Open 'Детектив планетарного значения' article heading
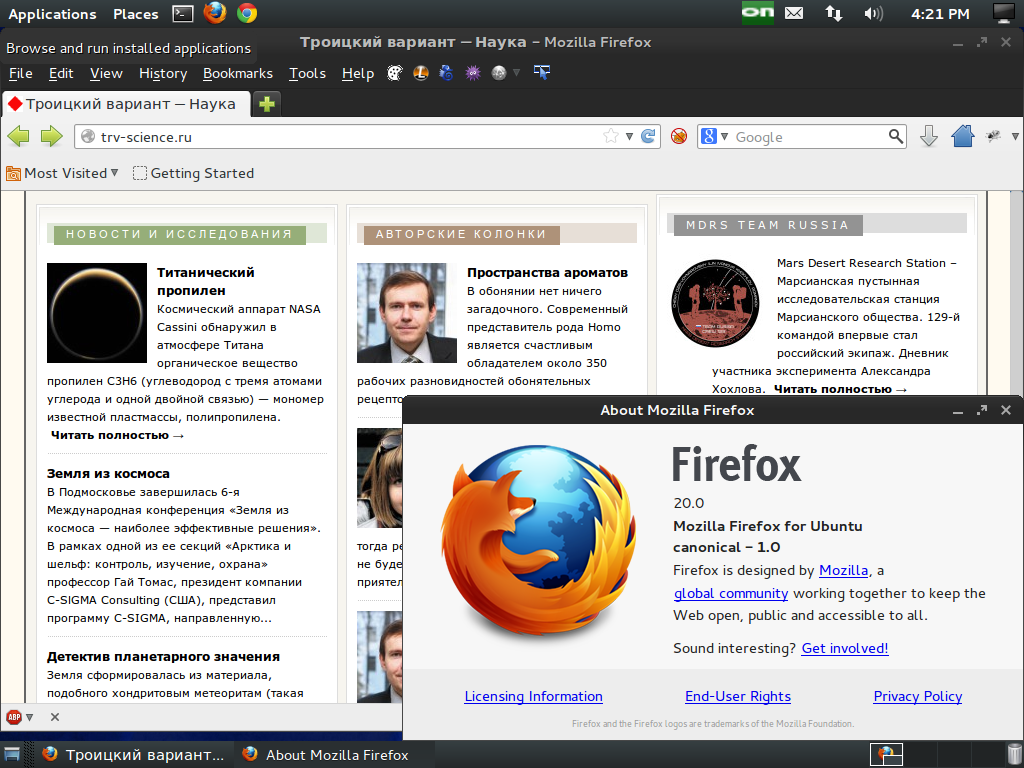 [x=163, y=656]
